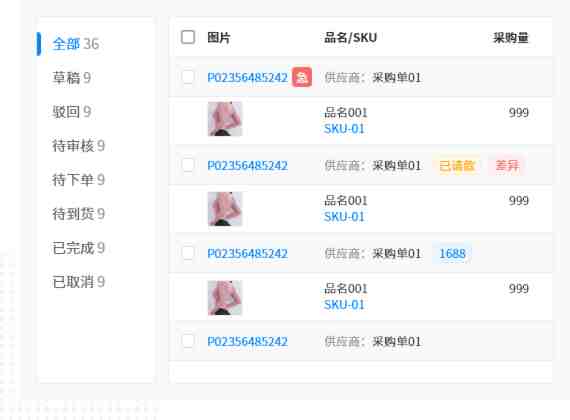
Task: Check the last purchase order row checkbox
Action: [x=188, y=341]
